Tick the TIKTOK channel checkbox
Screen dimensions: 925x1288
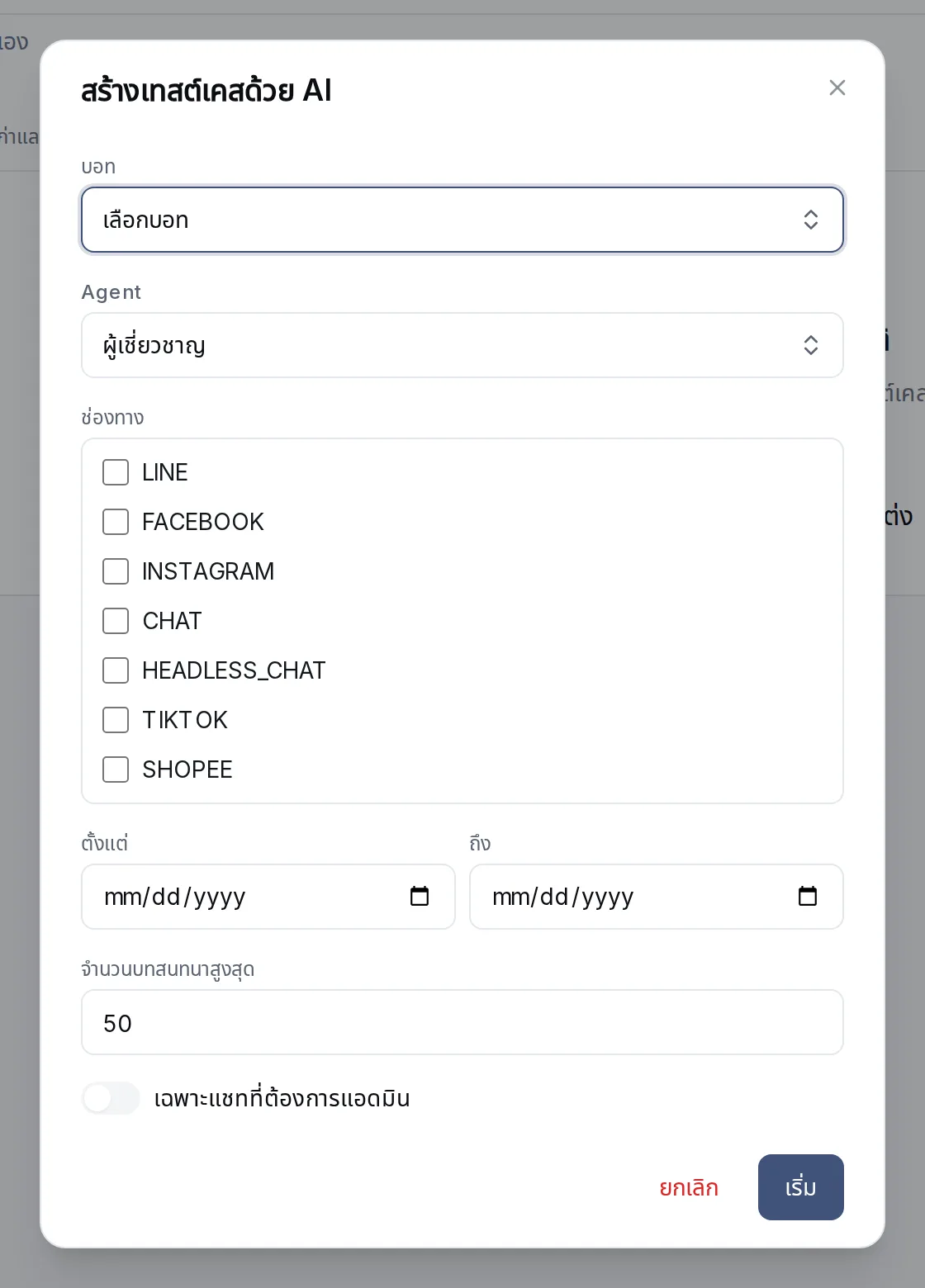[x=116, y=720]
